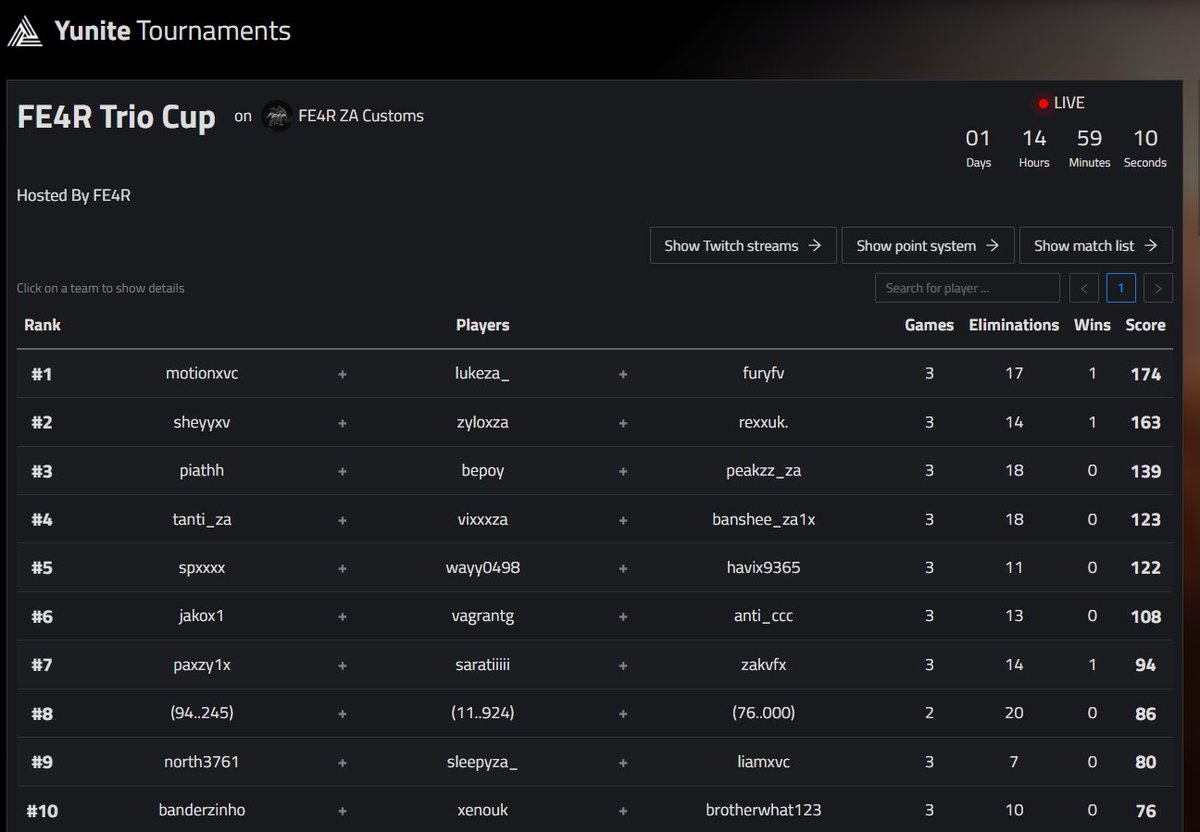This screenshot has height=832, width=1200.
Task: Open player peakzz_za in rank #3
Action: [x=763, y=471]
